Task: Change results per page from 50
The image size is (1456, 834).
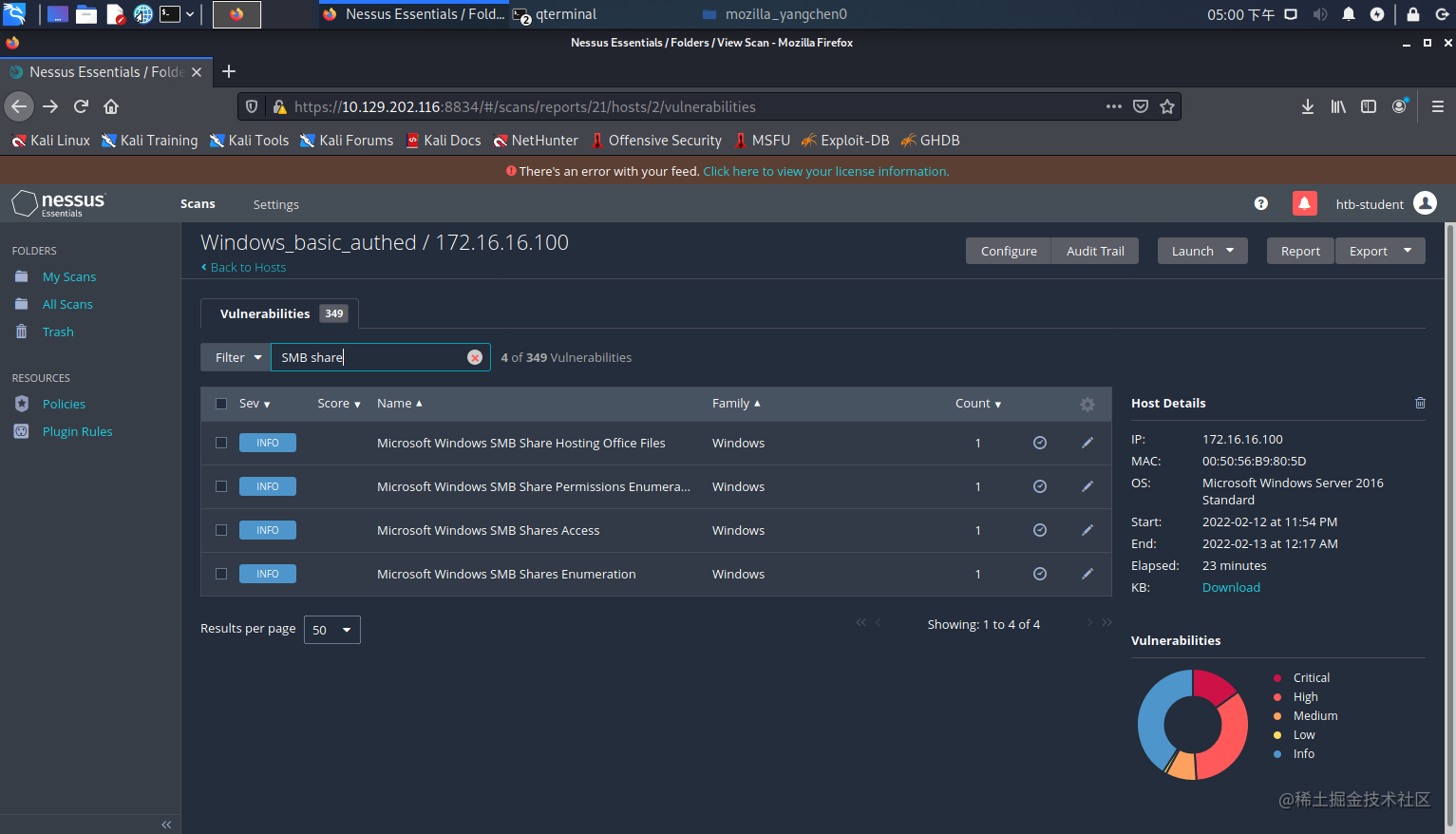Action: [x=332, y=630]
